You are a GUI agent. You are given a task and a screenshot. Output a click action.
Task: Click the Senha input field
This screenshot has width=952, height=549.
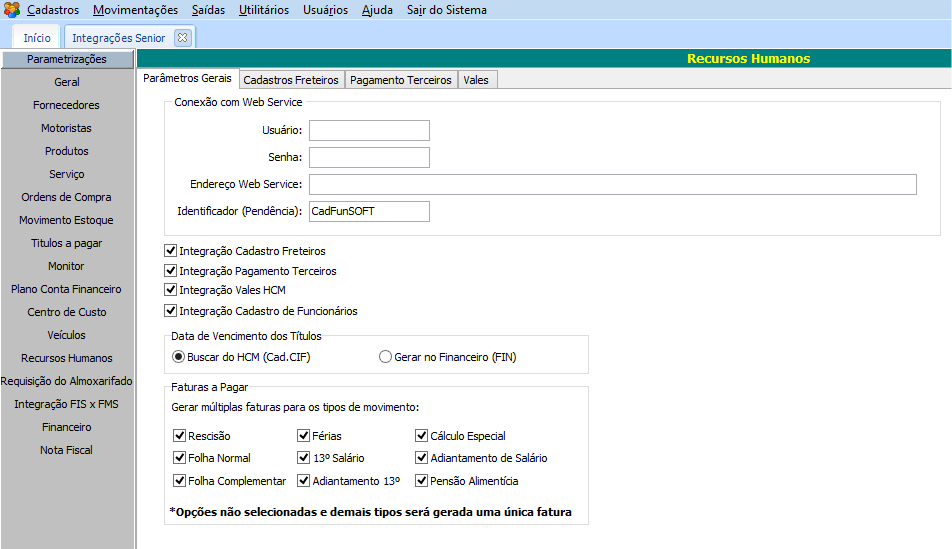click(x=369, y=157)
